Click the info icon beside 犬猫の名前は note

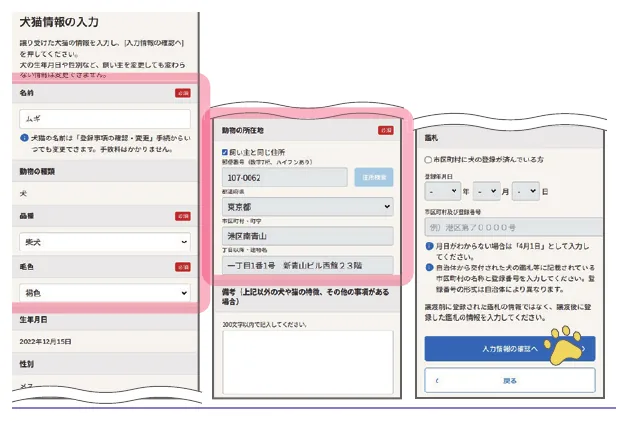pyautogui.click(x=24, y=138)
